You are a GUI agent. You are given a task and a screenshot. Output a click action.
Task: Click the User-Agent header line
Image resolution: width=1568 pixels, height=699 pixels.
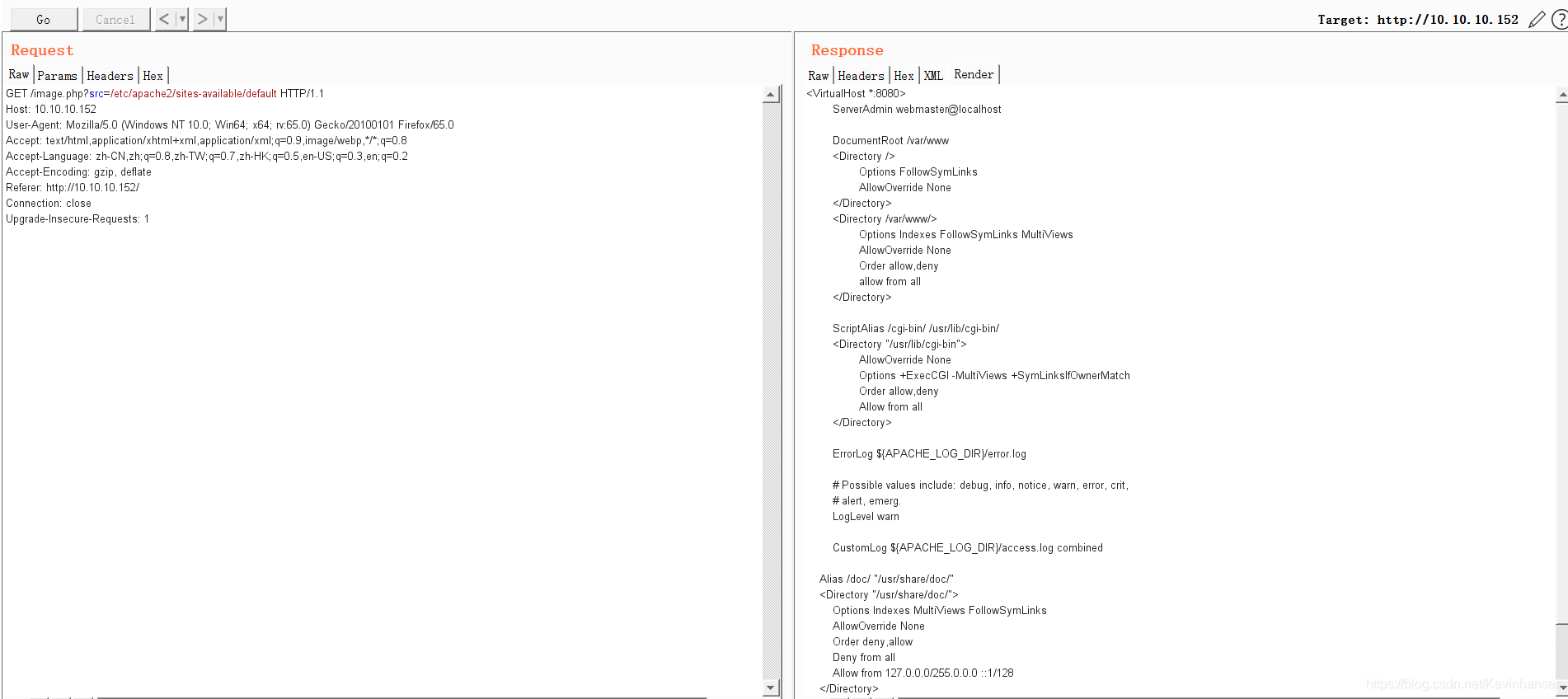(x=230, y=124)
